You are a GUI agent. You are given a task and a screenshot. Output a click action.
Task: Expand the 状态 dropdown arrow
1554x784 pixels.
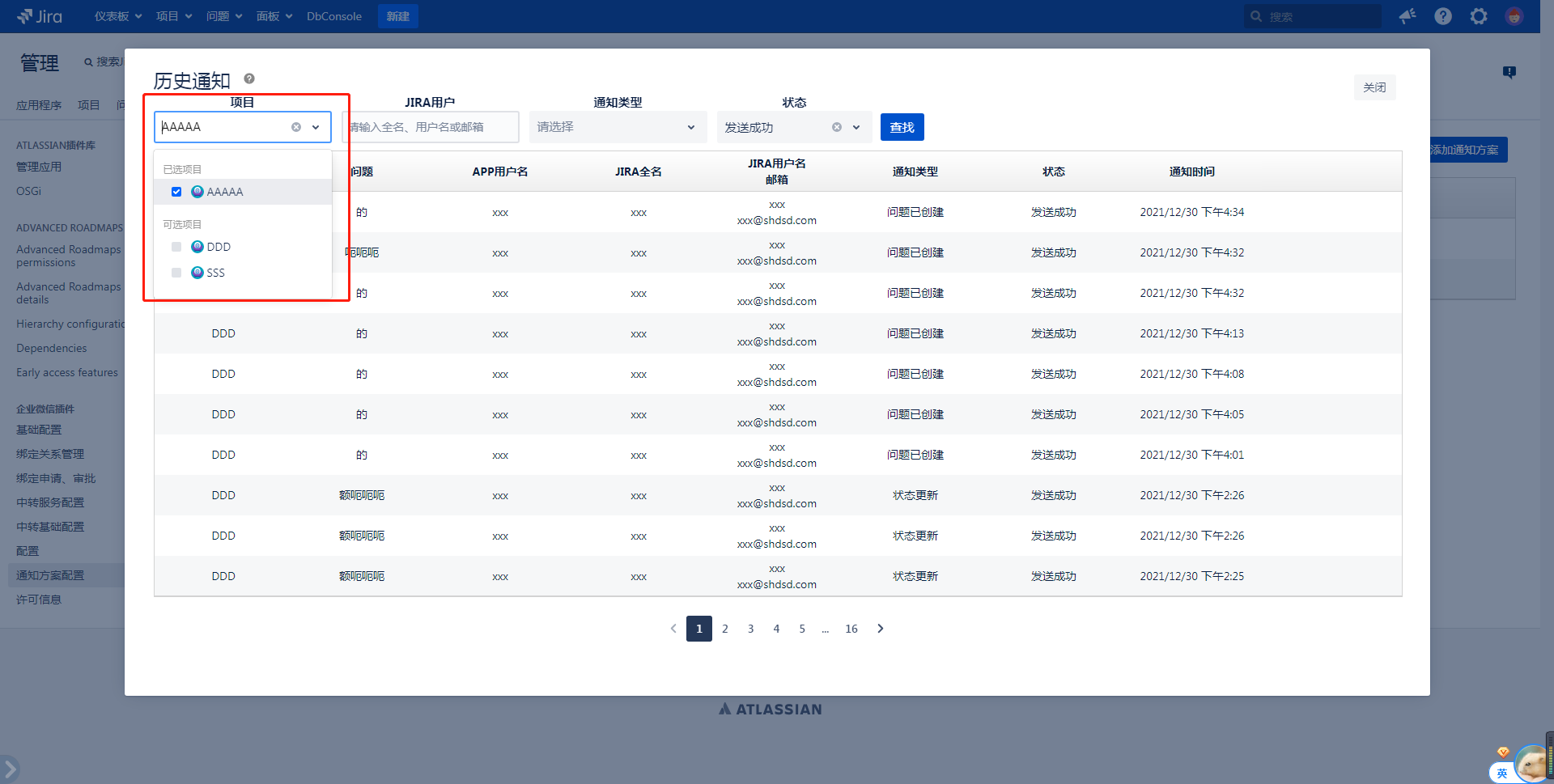(856, 127)
